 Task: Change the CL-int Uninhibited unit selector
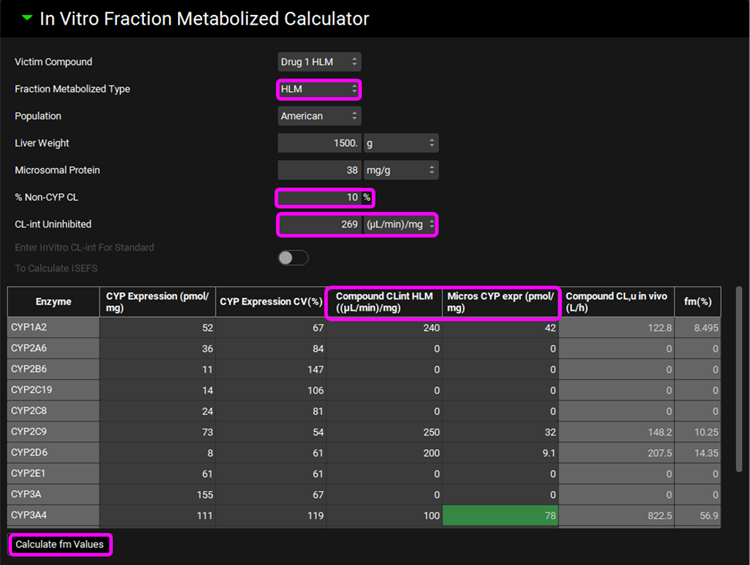pos(400,224)
